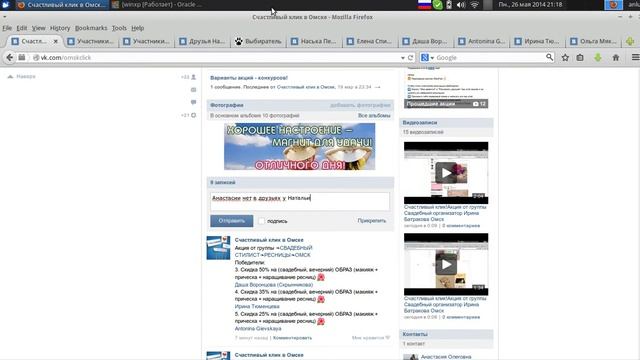Open the History menu
This screenshot has width=640, height=360.
click(60, 28)
